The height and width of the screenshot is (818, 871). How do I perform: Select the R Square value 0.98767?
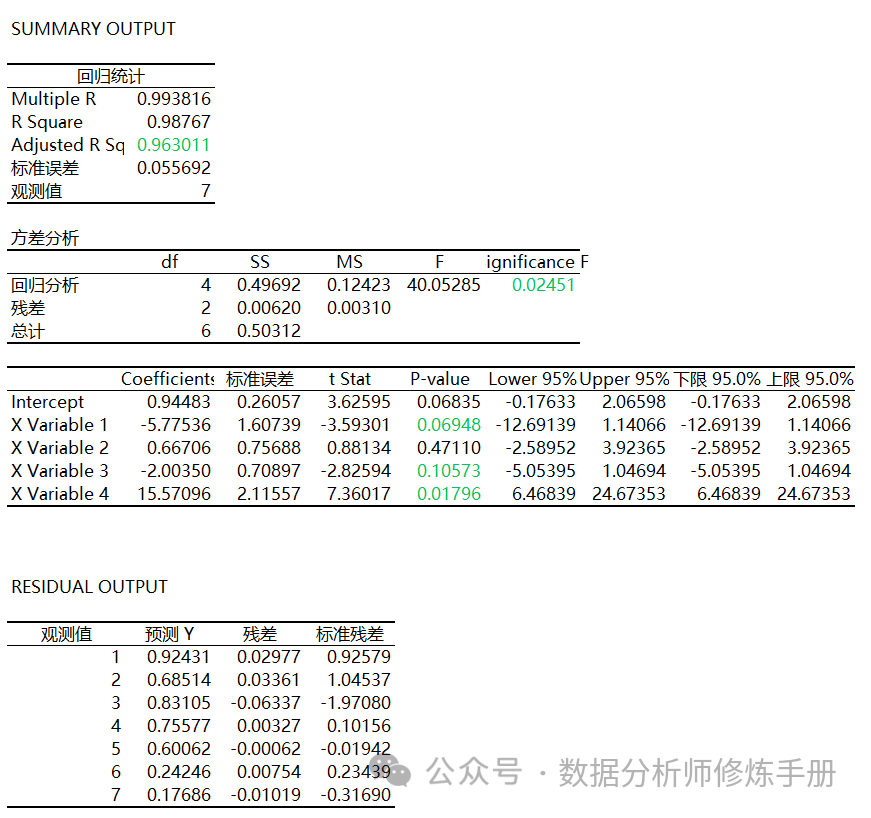click(178, 122)
